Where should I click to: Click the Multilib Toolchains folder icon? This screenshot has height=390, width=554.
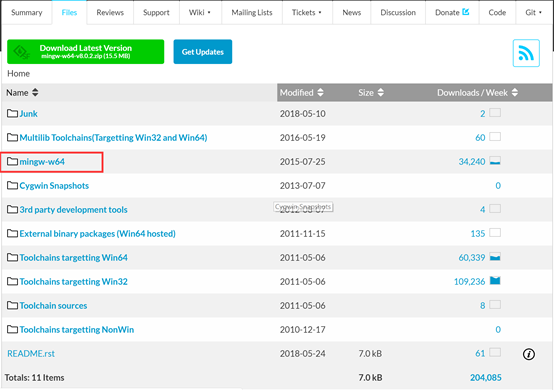(12, 137)
